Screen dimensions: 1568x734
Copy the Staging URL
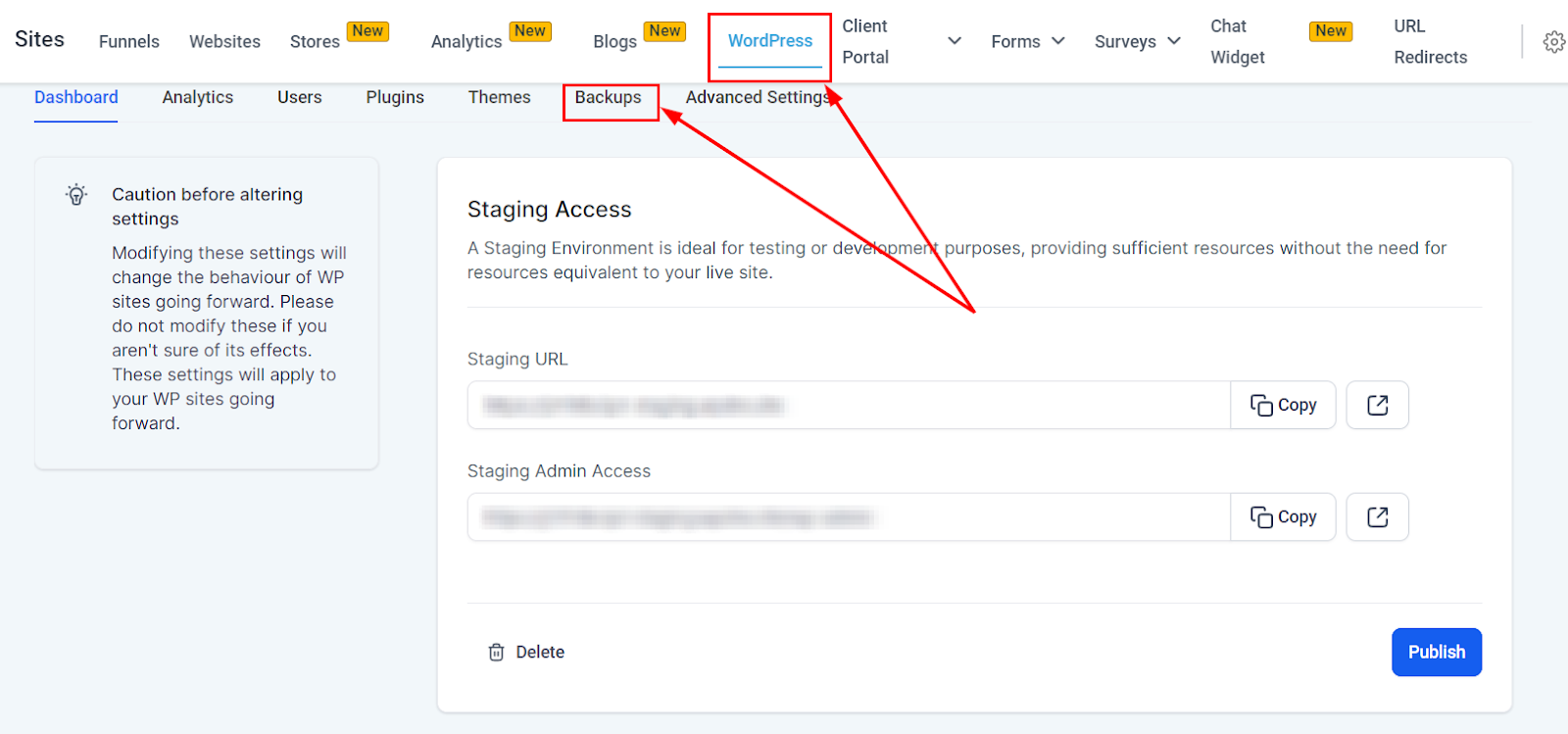click(1283, 405)
